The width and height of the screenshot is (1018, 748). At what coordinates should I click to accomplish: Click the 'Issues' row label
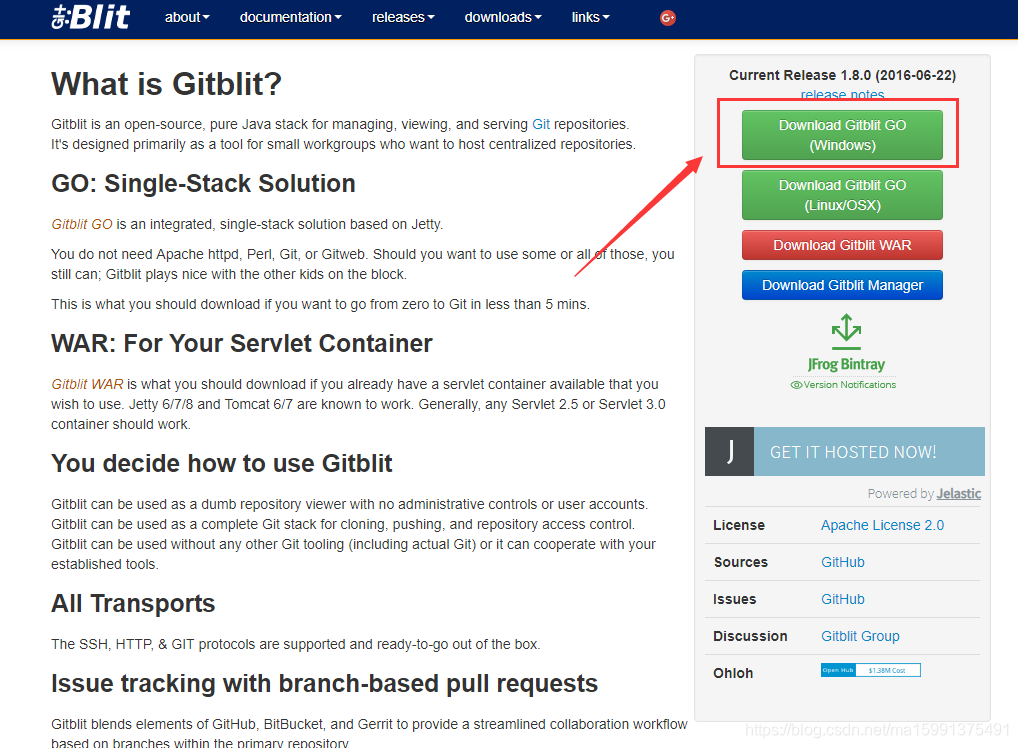click(734, 599)
